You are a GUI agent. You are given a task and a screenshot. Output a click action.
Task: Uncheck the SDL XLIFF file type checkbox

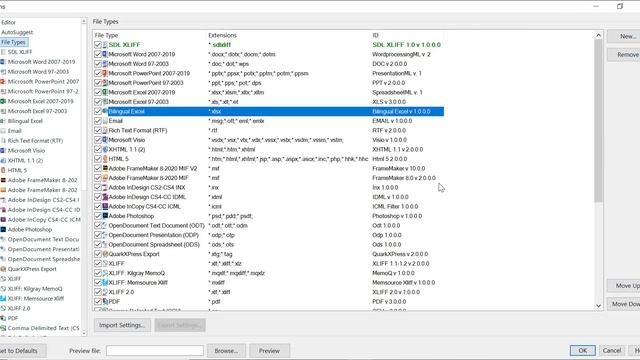click(98, 45)
